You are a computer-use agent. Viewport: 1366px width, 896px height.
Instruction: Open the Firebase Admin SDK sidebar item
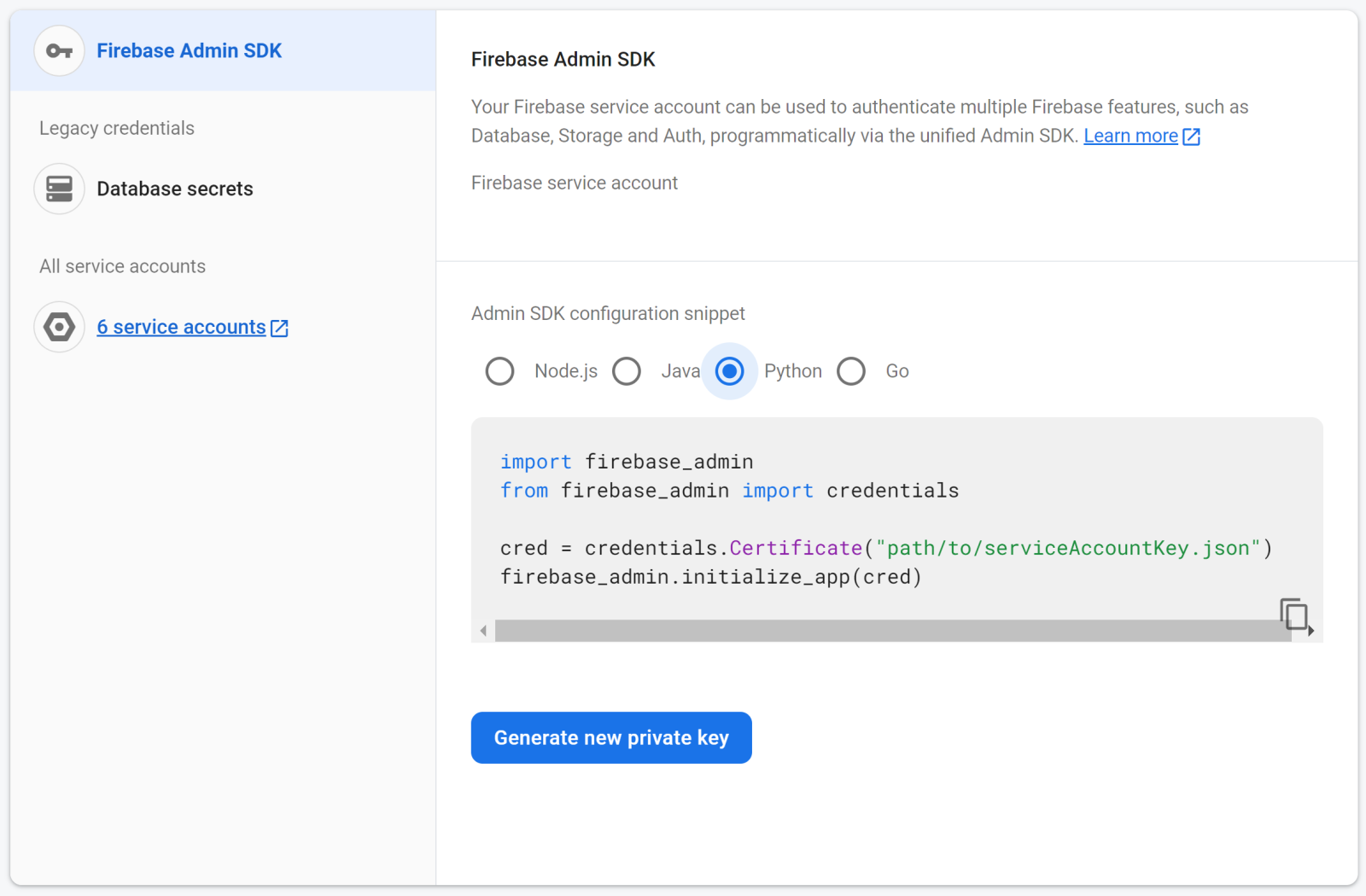(189, 51)
